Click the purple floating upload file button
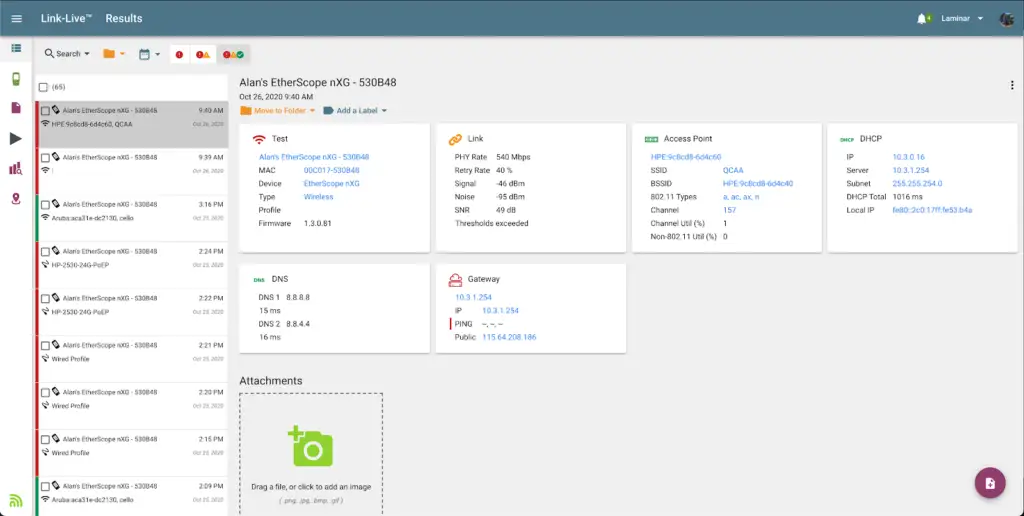 (990, 483)
